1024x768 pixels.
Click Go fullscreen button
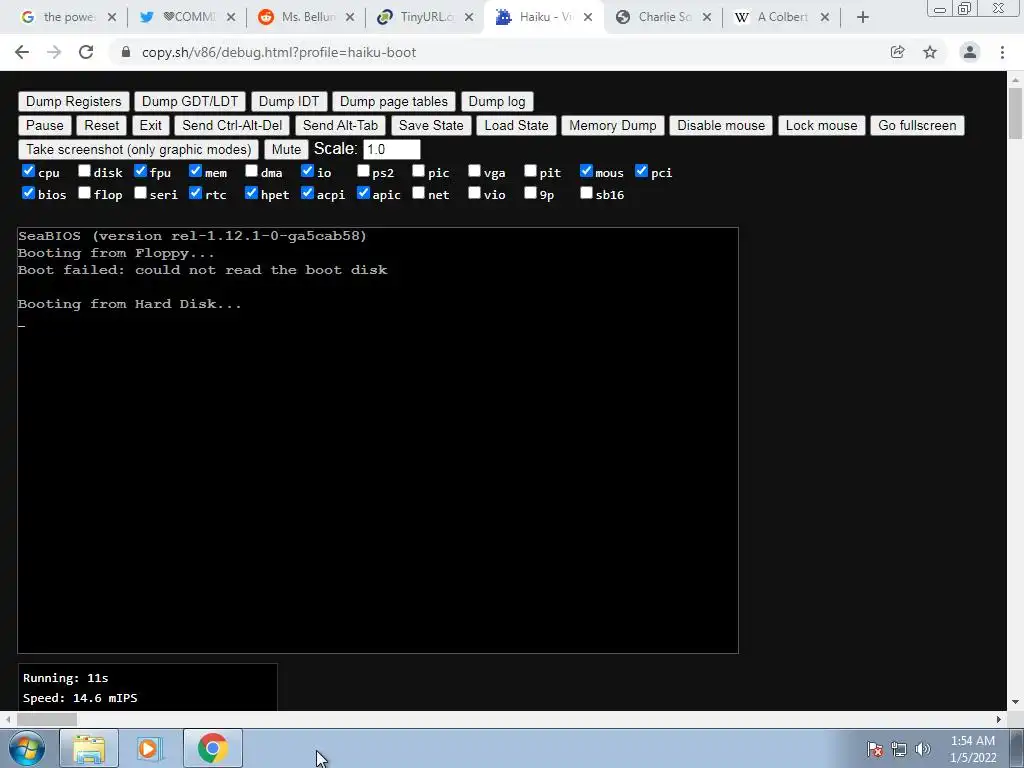pos(917,125)
